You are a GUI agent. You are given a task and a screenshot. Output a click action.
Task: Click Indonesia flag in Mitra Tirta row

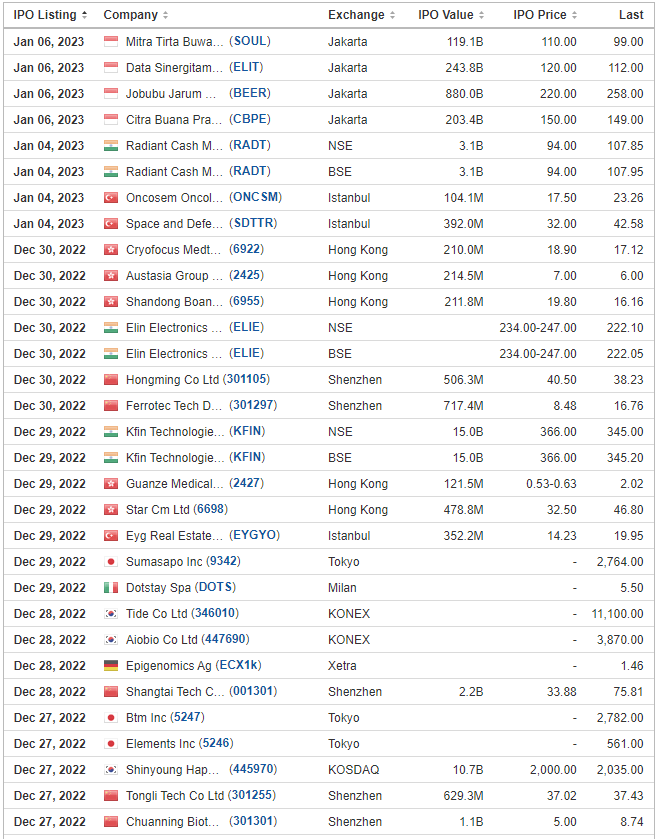(111, 42)
